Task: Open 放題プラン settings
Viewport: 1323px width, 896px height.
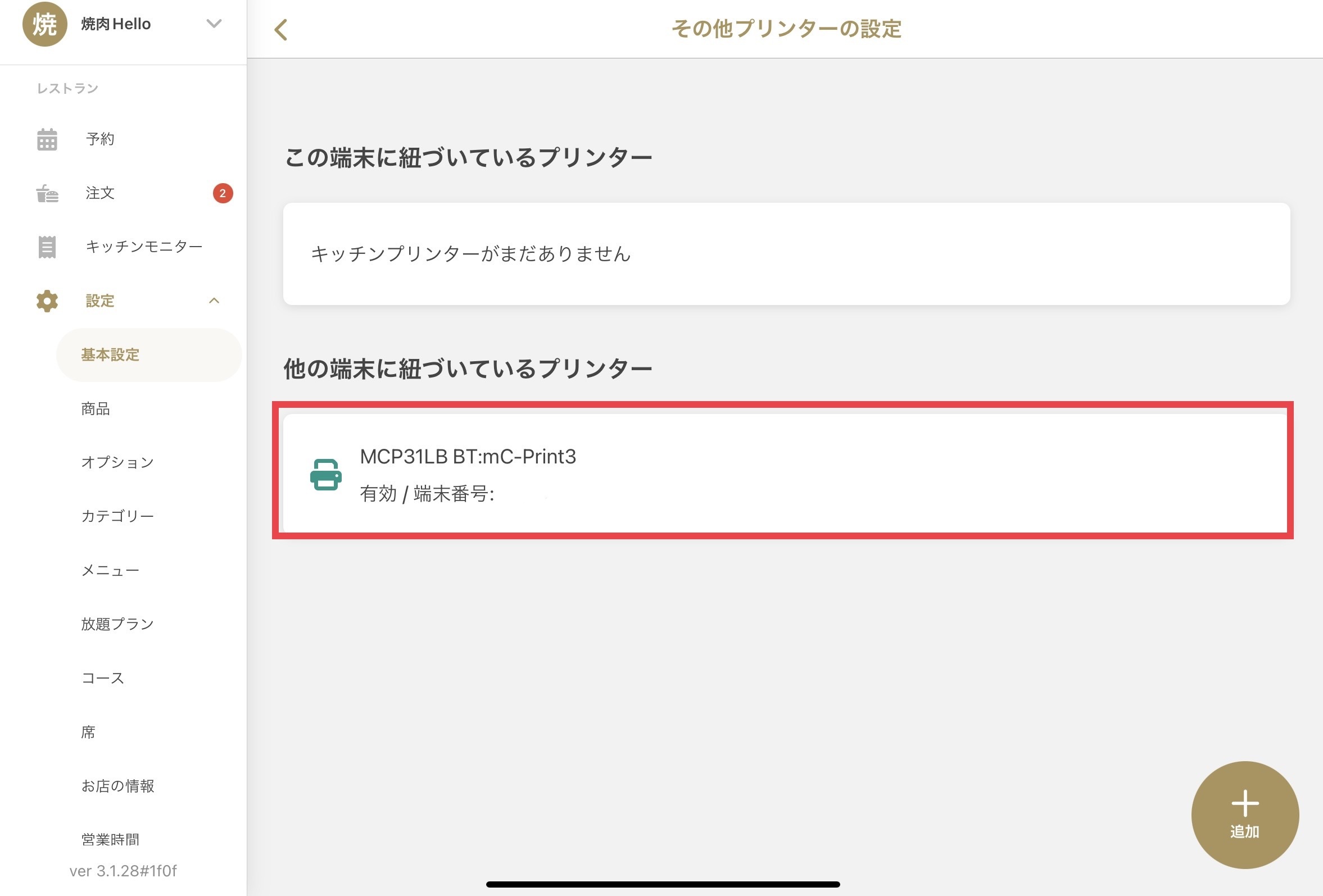Action: tap(118, 624)
